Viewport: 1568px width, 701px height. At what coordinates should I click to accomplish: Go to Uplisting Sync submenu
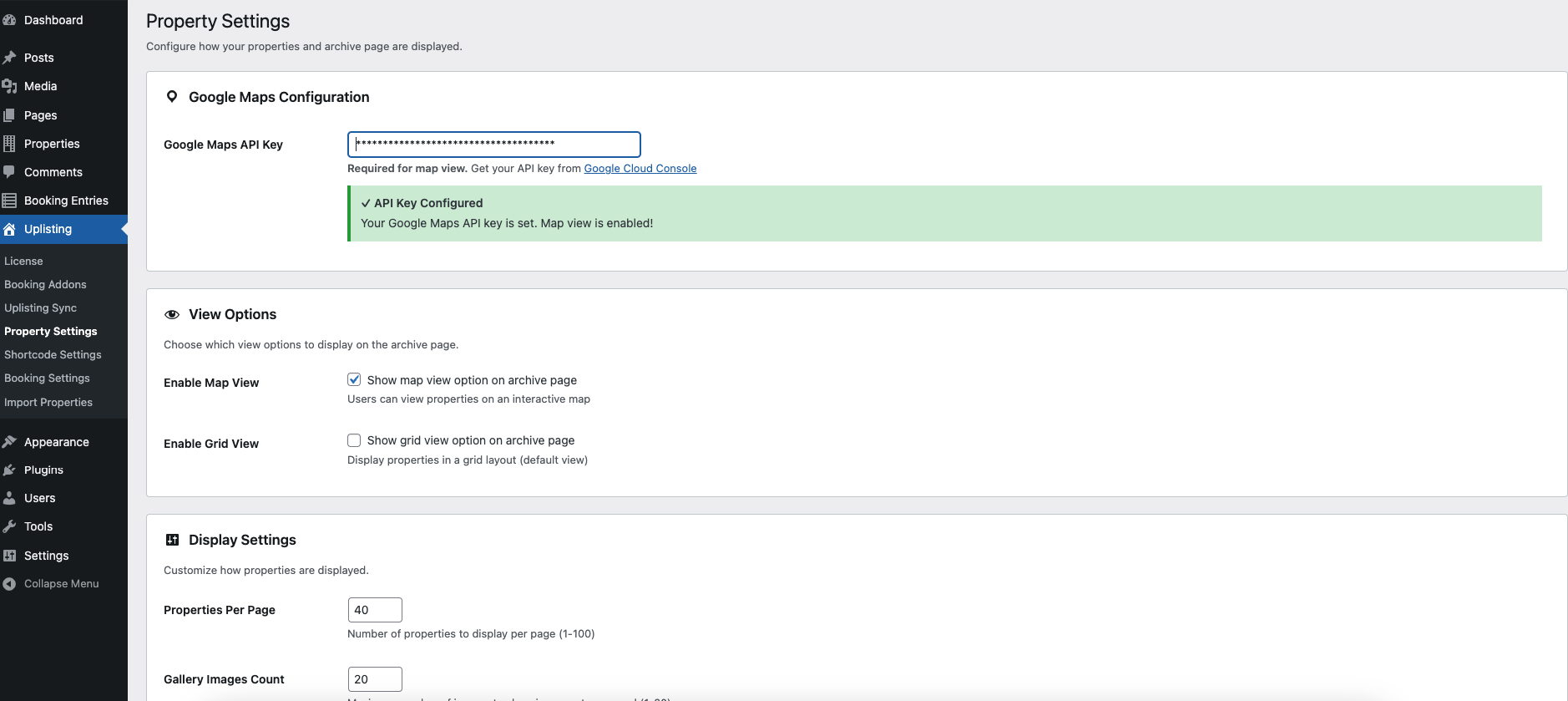(x=40, y=307)
